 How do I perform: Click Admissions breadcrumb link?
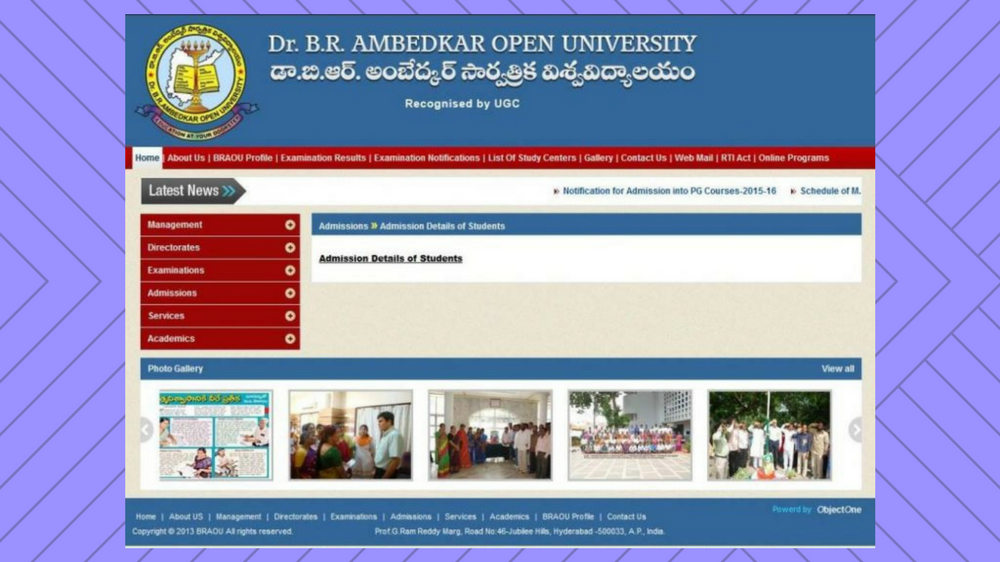343,226
